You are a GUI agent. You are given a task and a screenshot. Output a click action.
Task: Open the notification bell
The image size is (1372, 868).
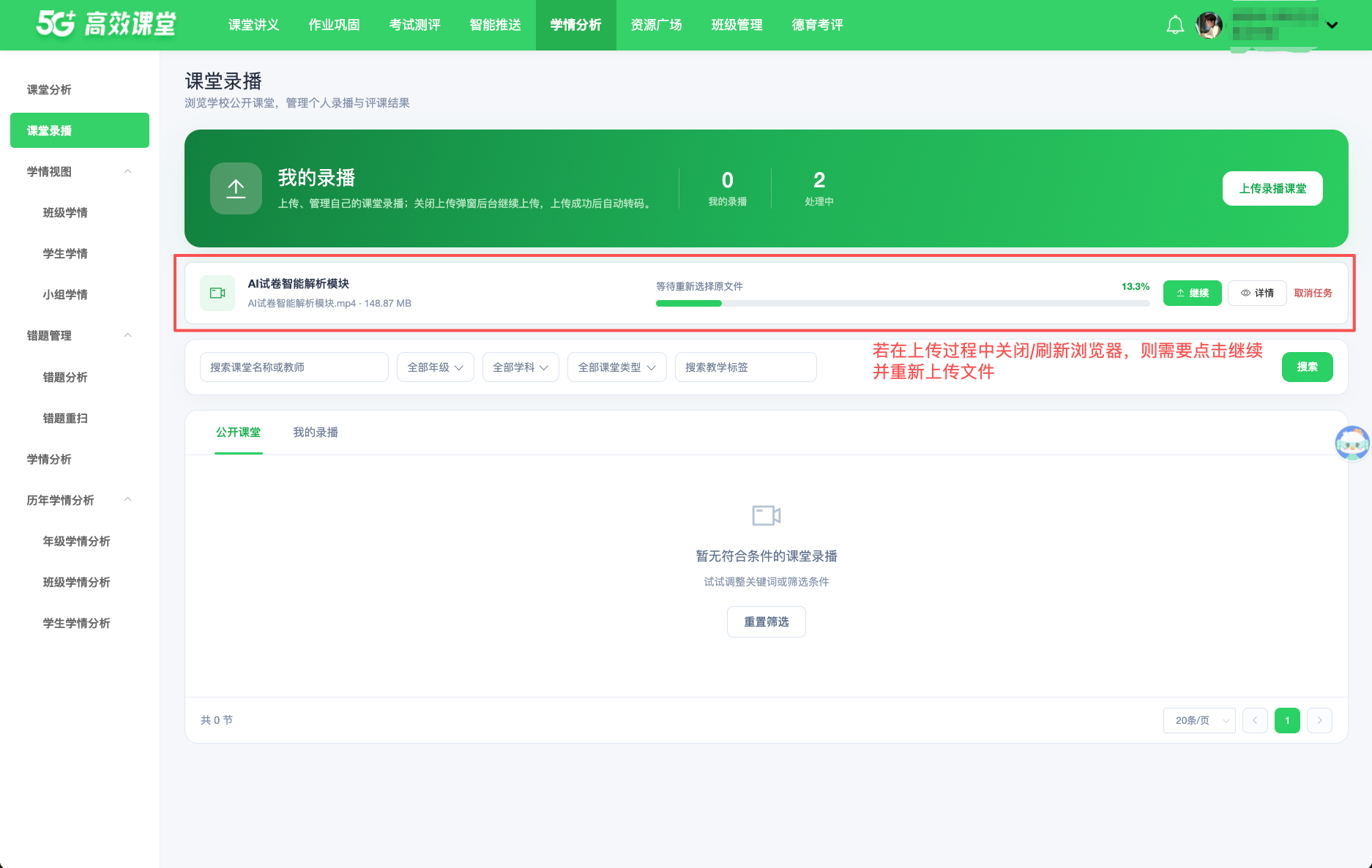(x=1175, y=25)
